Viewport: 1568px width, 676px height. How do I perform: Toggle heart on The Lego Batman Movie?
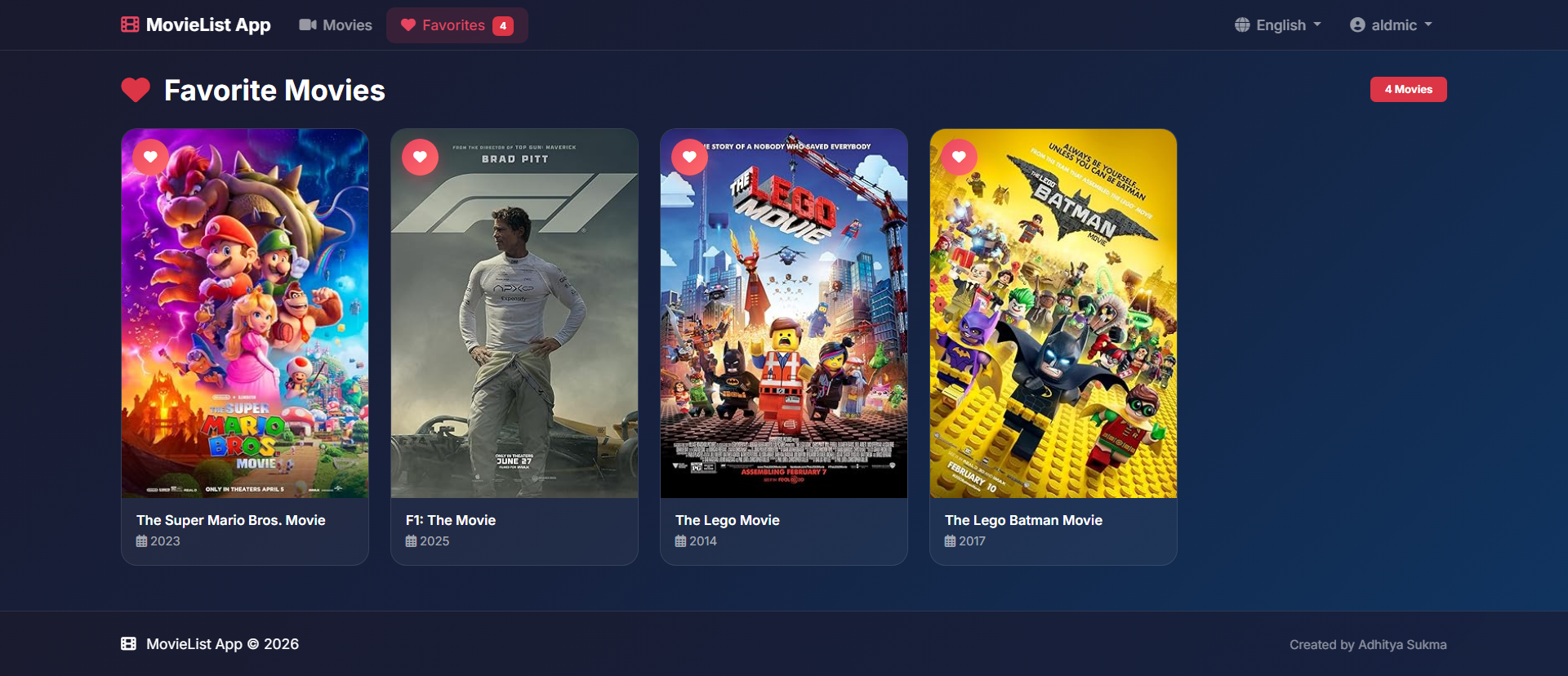(x=960, y=157)
